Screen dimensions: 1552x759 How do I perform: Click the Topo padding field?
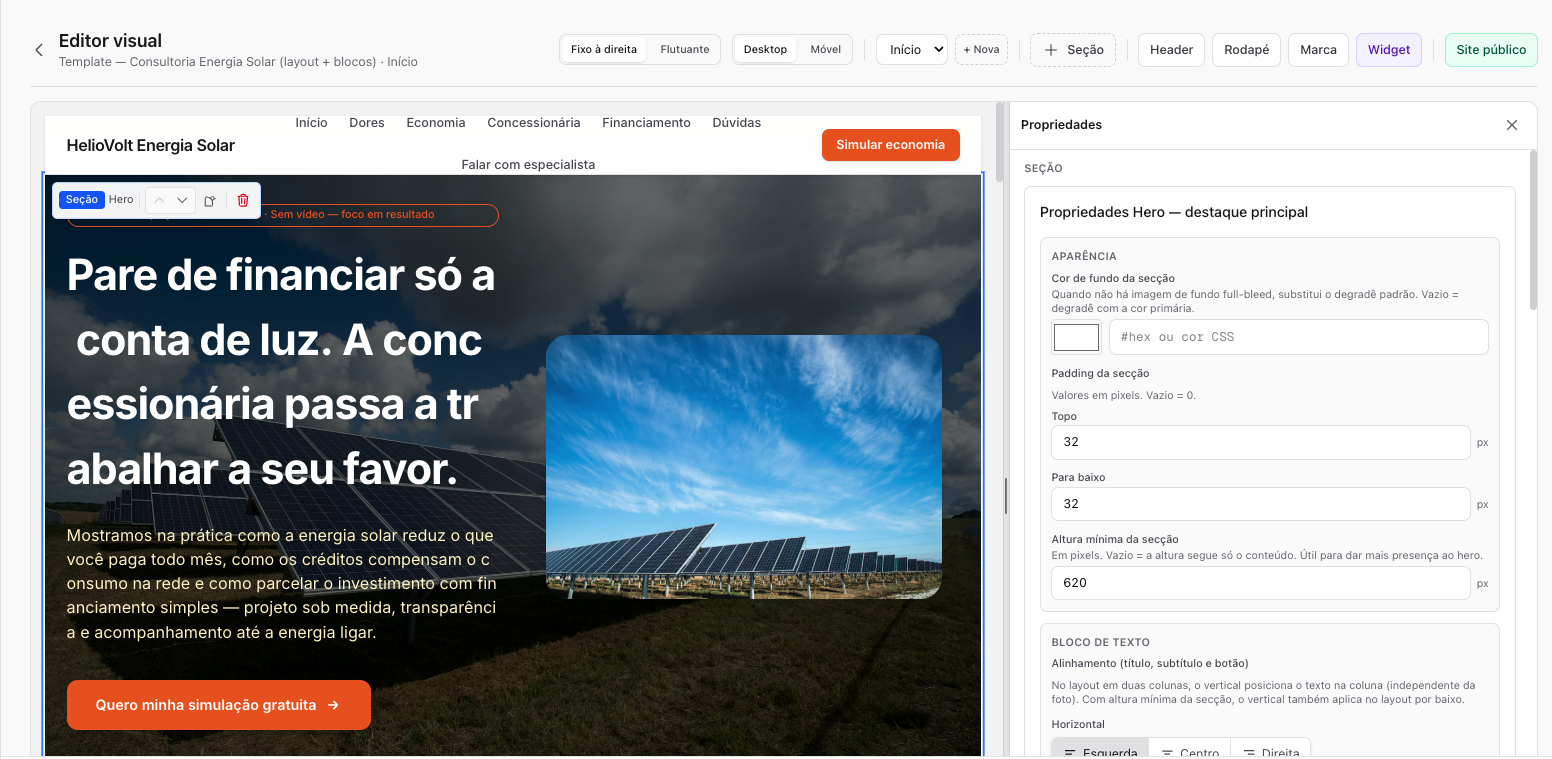[x=1261, y=442]
